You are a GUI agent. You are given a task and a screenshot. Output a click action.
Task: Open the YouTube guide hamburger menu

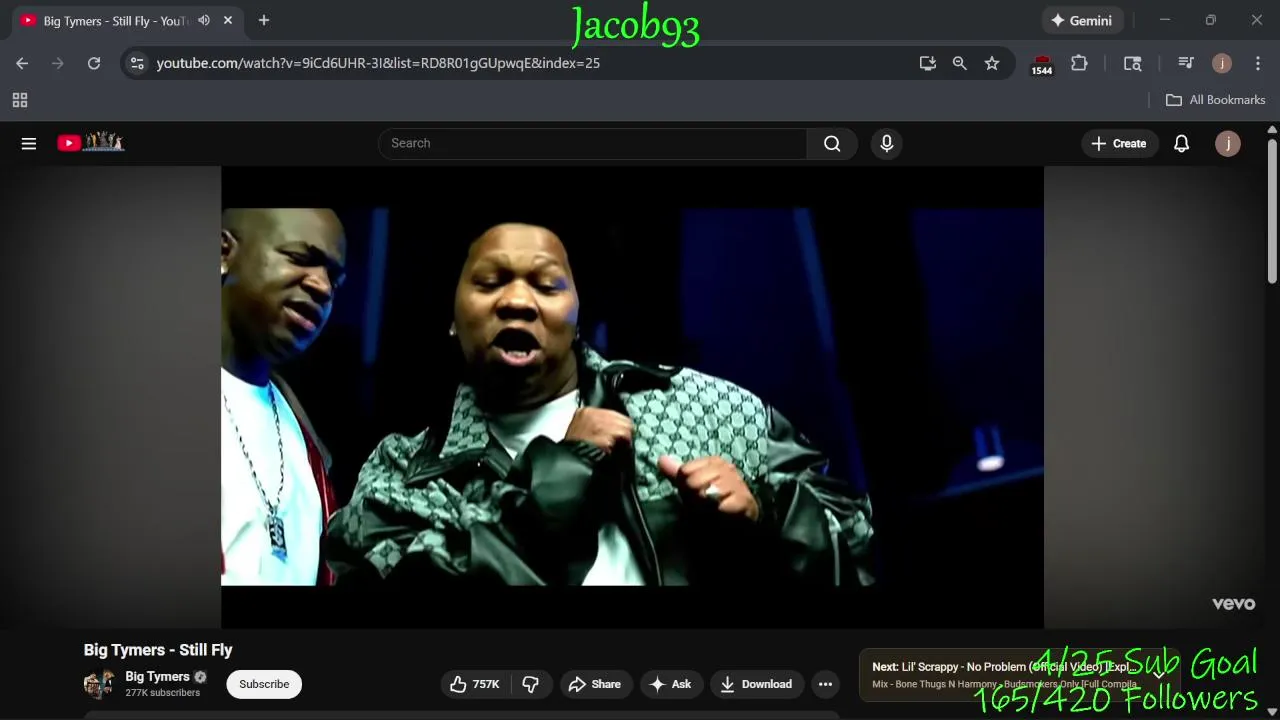coord(29,143)
